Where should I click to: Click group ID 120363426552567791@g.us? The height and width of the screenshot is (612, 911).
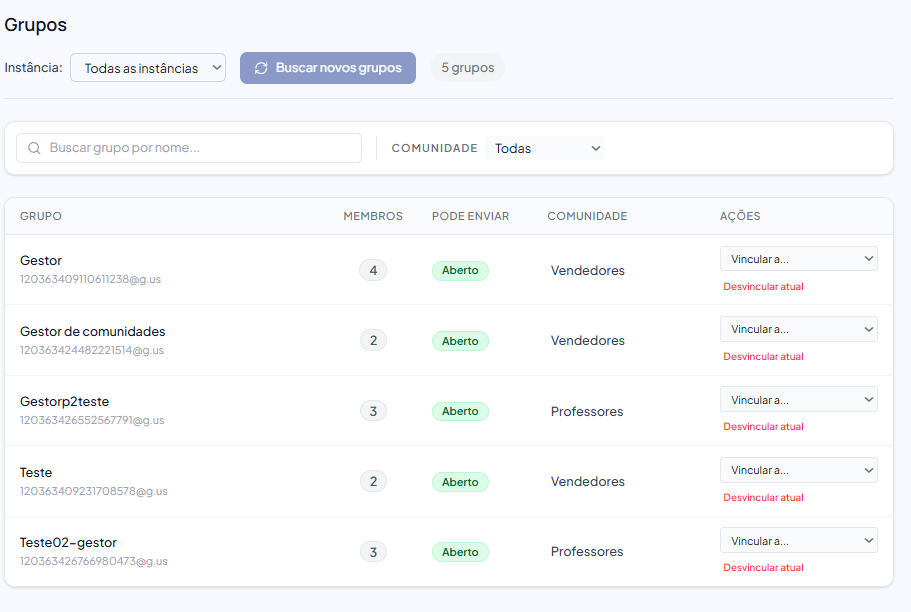pos(92,420)
